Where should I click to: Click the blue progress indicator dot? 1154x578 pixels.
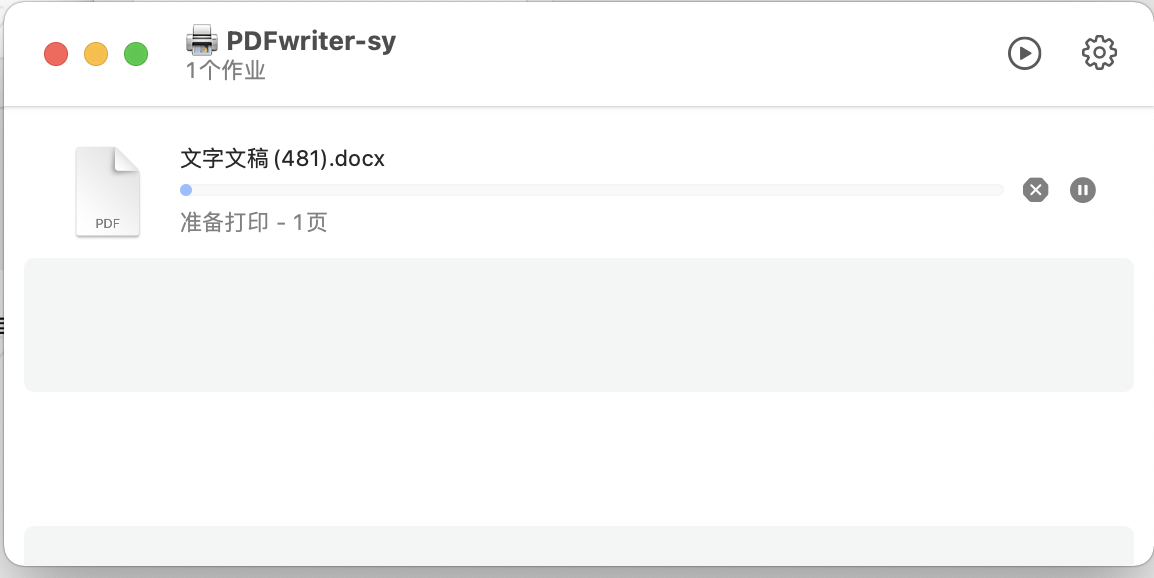186,190
